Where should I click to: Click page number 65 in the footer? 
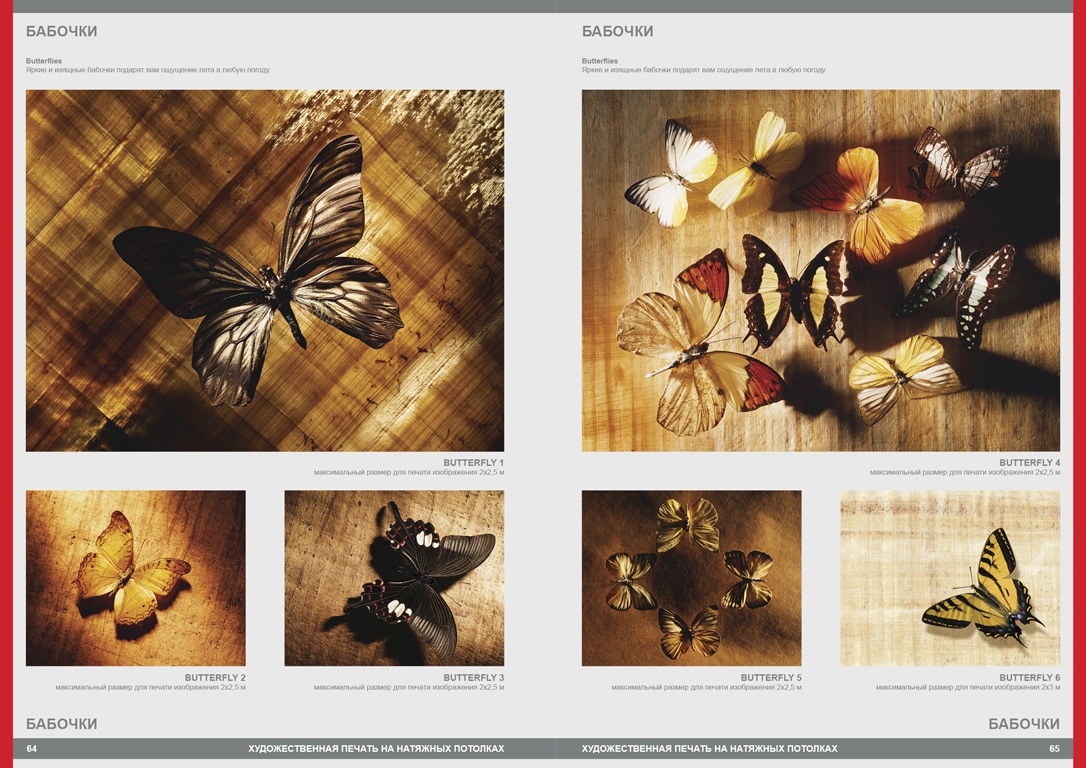[1054, 748]
